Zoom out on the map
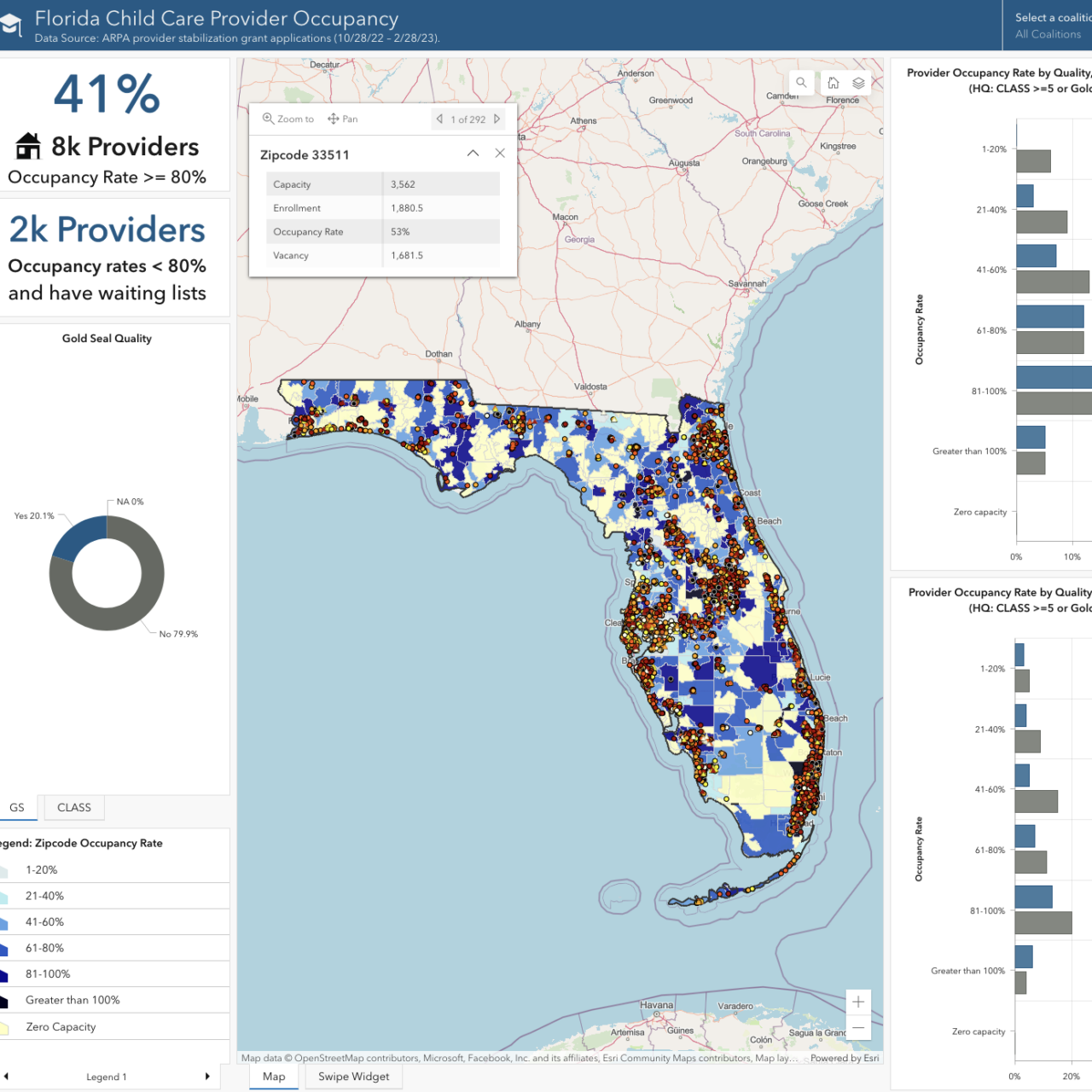1092x1092 pixels. click(x=858, y=1028)
